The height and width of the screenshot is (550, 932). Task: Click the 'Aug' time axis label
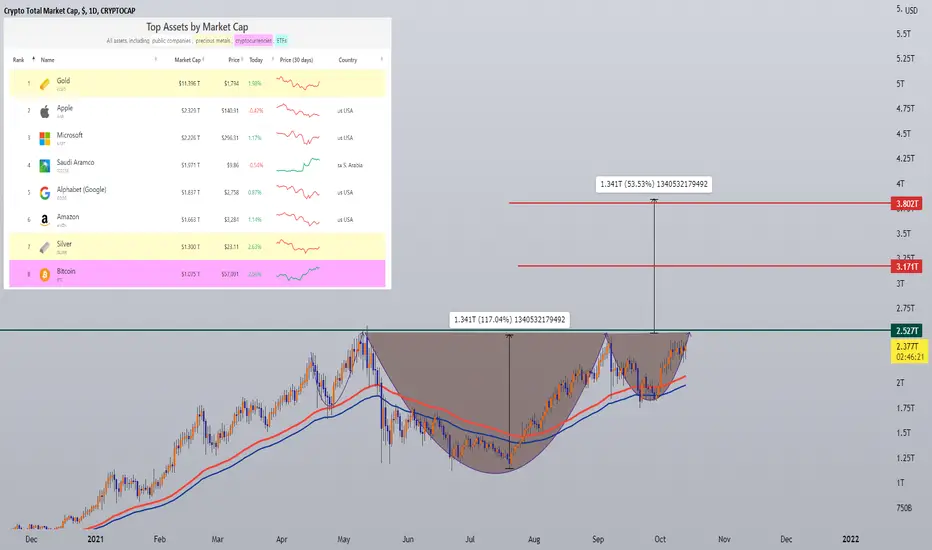pyautogui.click(x=534, y=539)
